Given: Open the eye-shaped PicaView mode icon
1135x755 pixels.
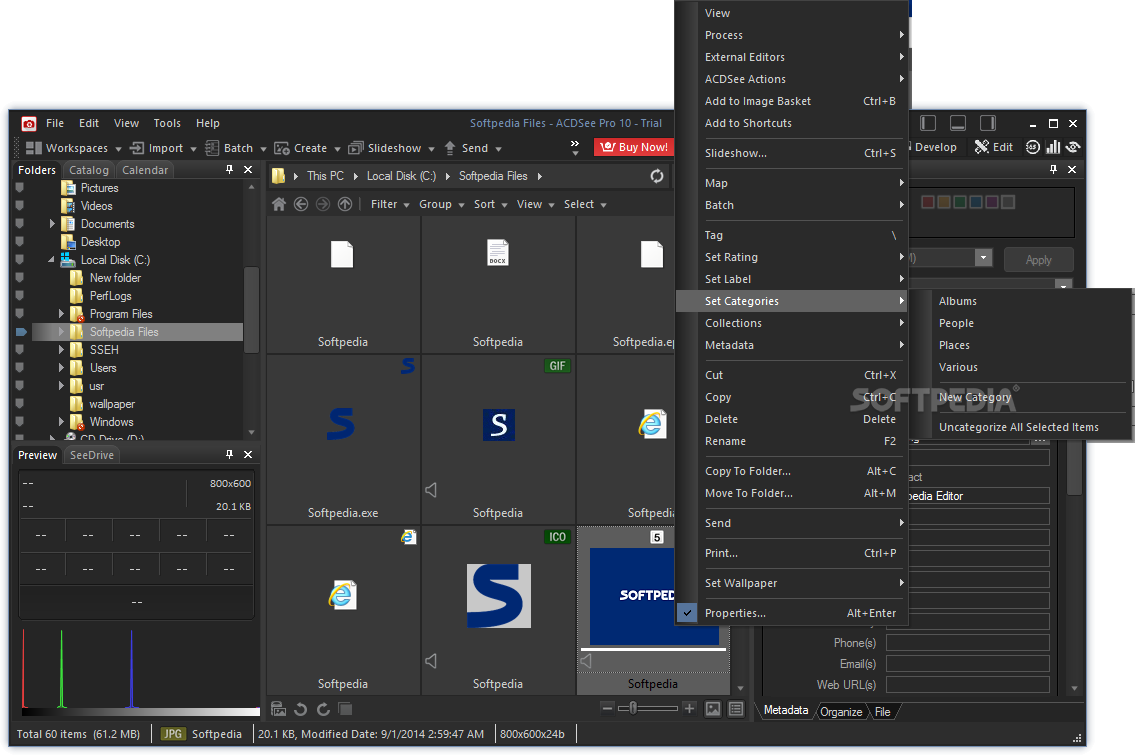Looking at the screenshot, I should tap(1073, 147).
